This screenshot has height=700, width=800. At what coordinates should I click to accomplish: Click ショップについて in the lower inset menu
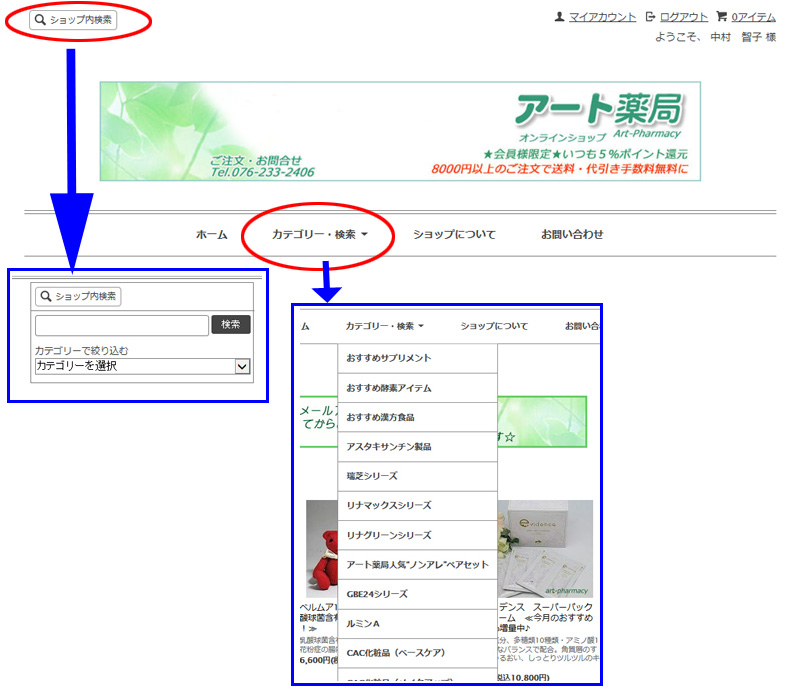pyautogui.click(x=494, y=326)
